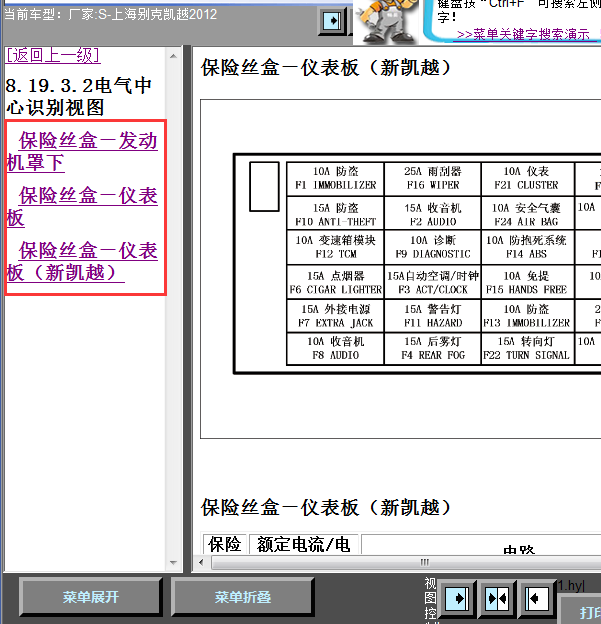
Task: Click sidebar scrollbar up arrow
Action: coord(173,57)
